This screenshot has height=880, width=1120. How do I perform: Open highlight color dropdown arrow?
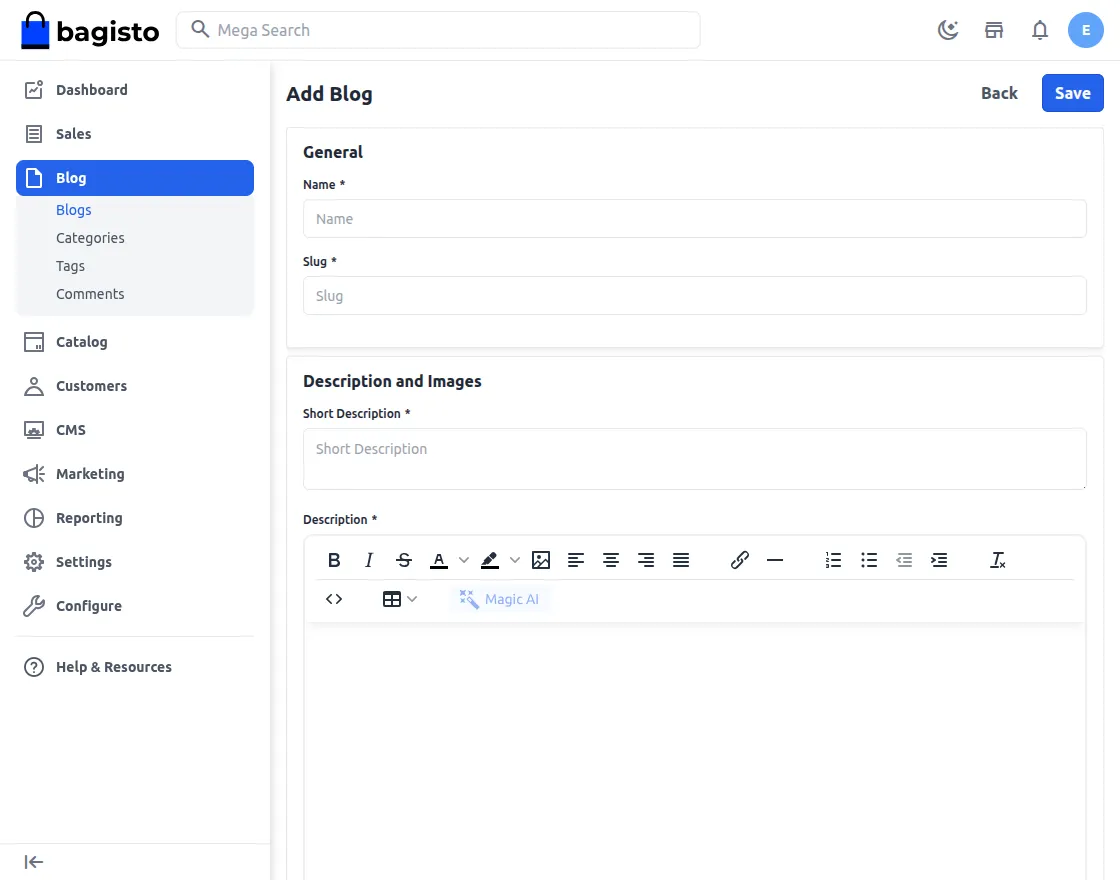click(514, 560)
